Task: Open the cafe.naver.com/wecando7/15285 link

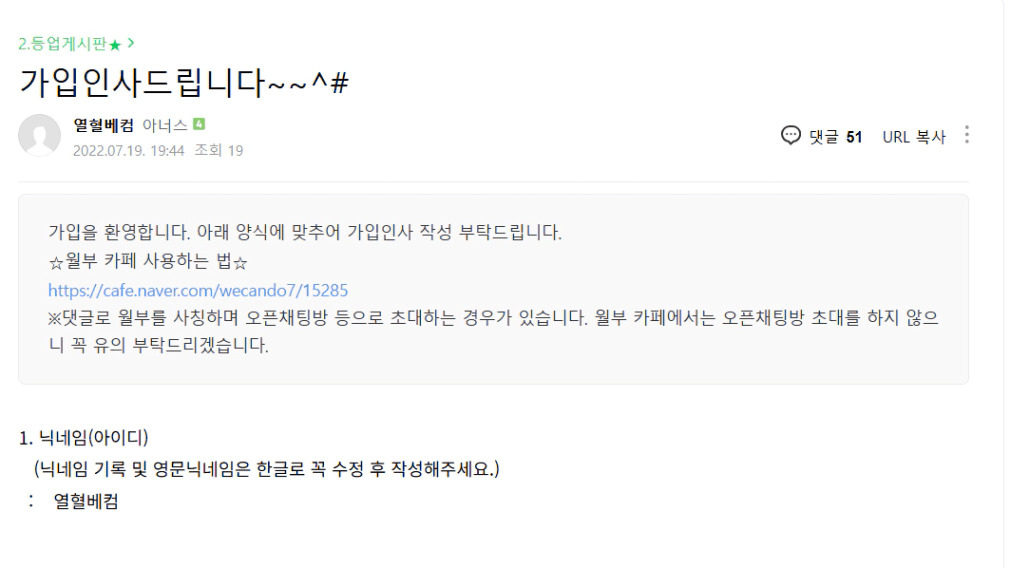Action: 198,290
